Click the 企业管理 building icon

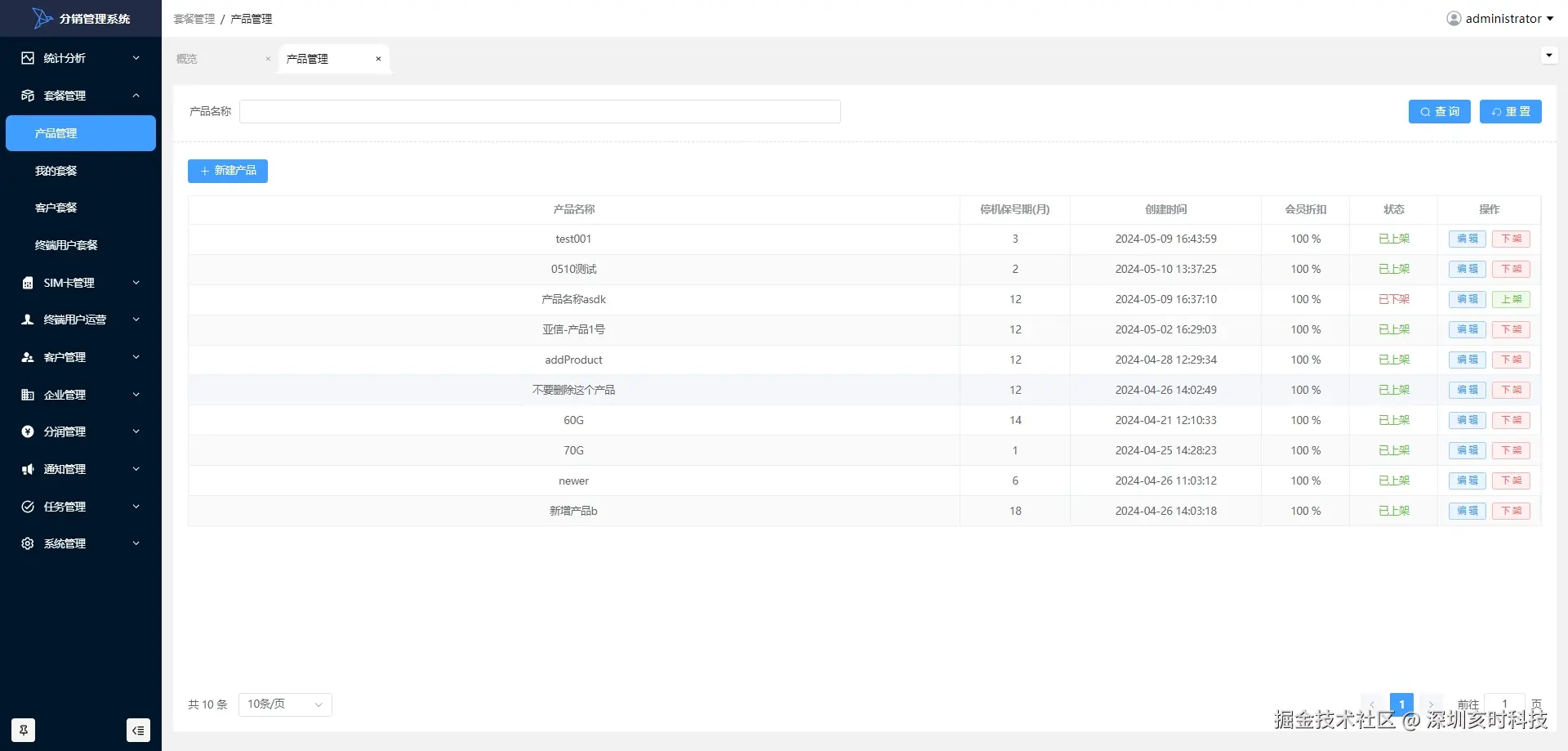click(28, 395)
